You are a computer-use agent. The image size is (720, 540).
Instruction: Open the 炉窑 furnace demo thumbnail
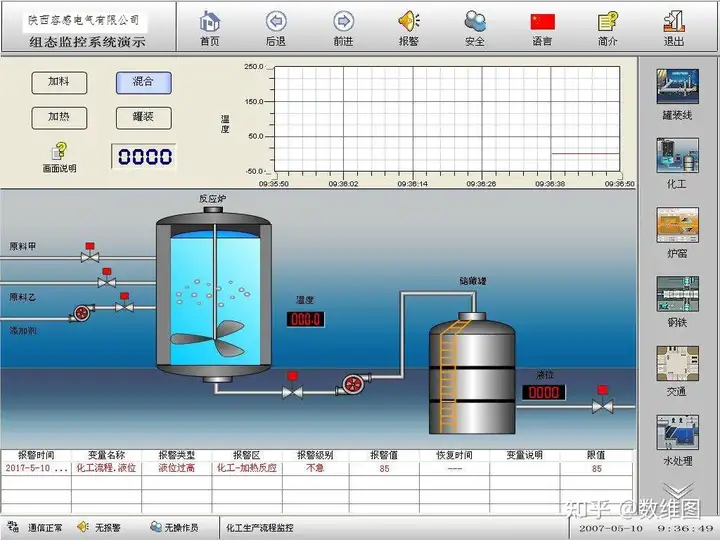[x=677, y=225]
